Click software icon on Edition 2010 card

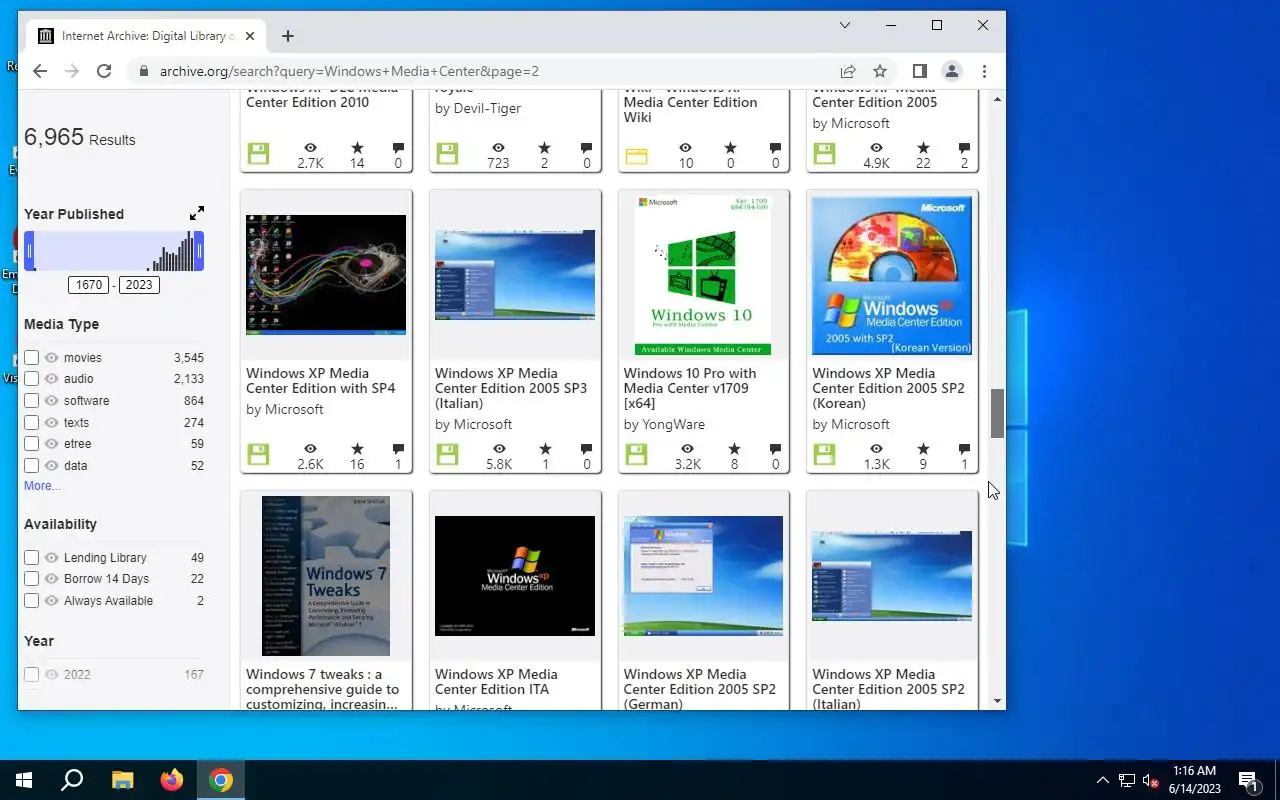click(x=258, y=154)
